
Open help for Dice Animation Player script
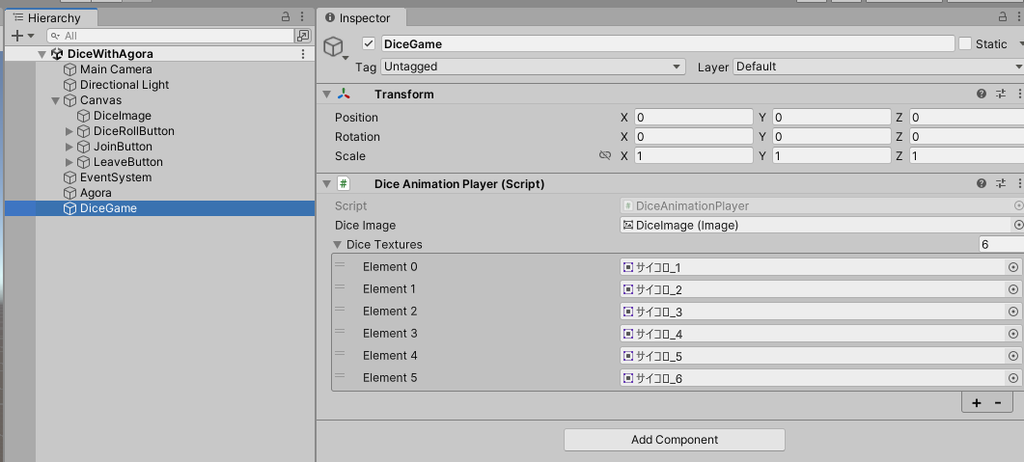pyautogui.click(x=981, y=184)
